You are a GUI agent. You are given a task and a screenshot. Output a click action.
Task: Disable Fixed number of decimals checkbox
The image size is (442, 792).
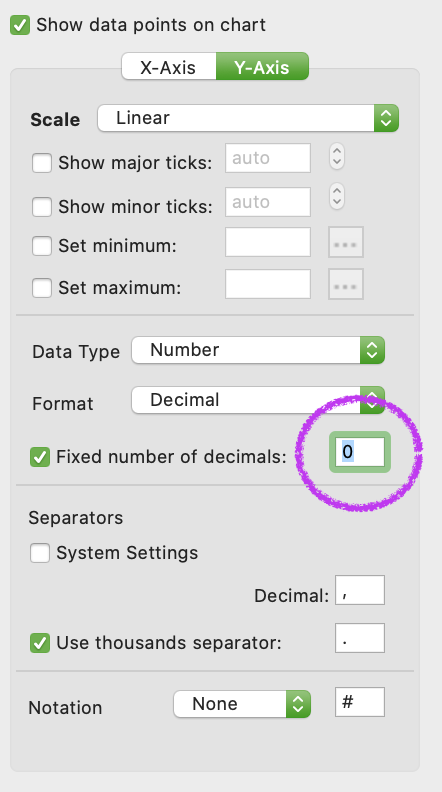click(40, 457)
